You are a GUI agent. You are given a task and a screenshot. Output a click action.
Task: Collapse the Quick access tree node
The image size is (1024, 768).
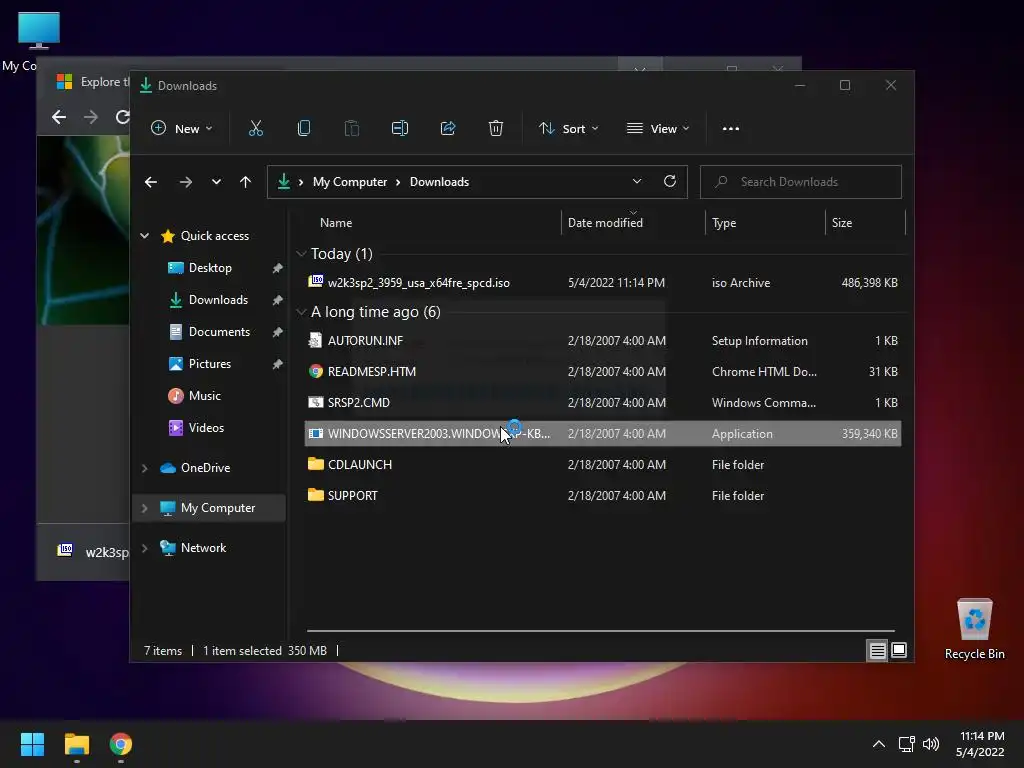[144, 236]
